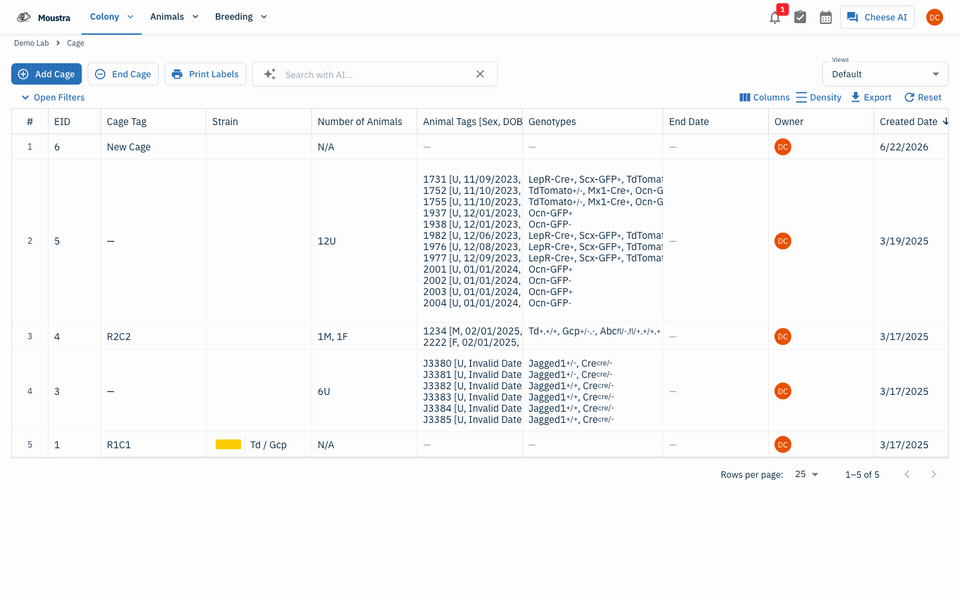960x600 pixels.
Task: Go to next page arrow
Action: pyautogui.click(x=934, y=474)
